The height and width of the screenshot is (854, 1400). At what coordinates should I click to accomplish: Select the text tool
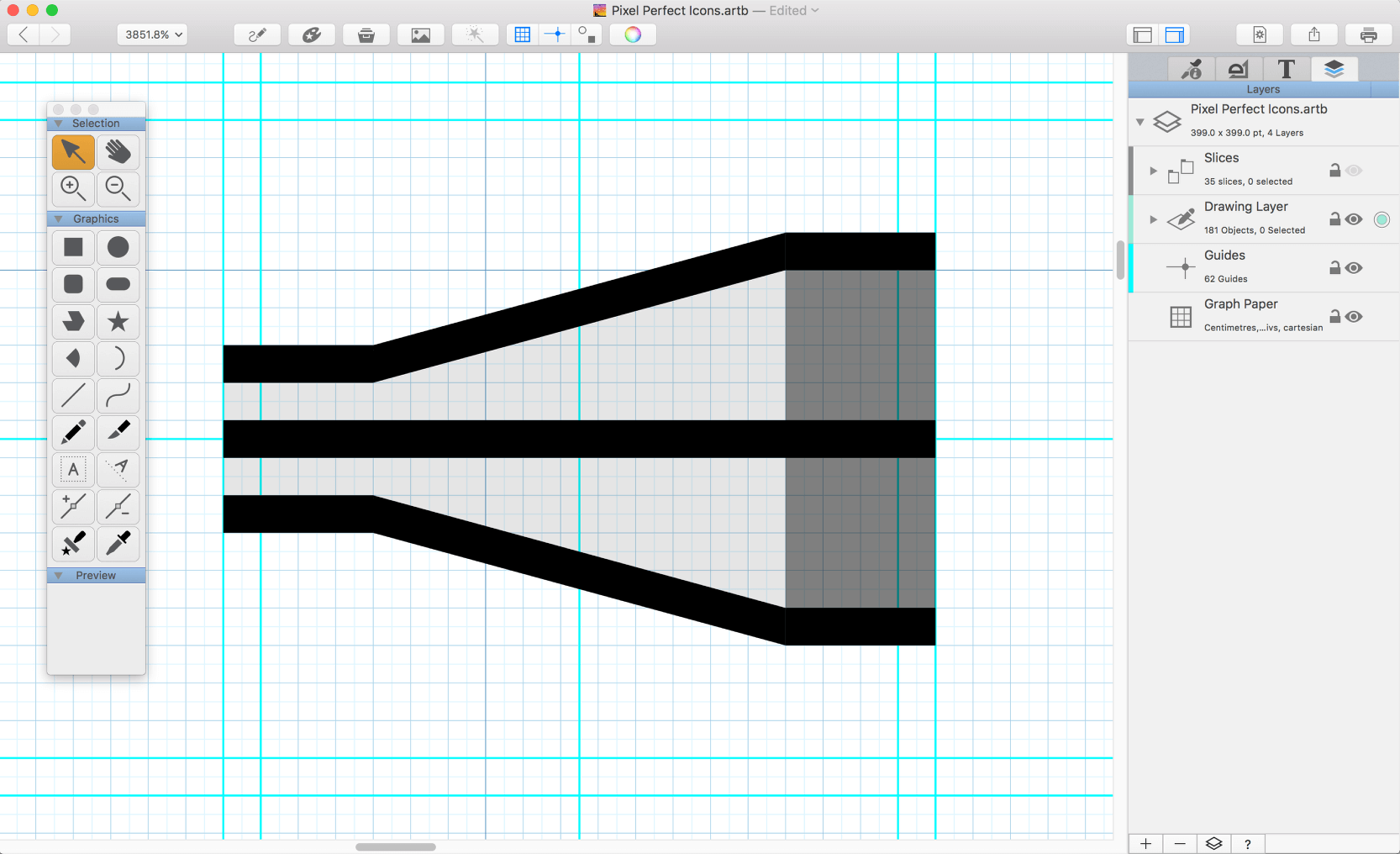(73, 469)
